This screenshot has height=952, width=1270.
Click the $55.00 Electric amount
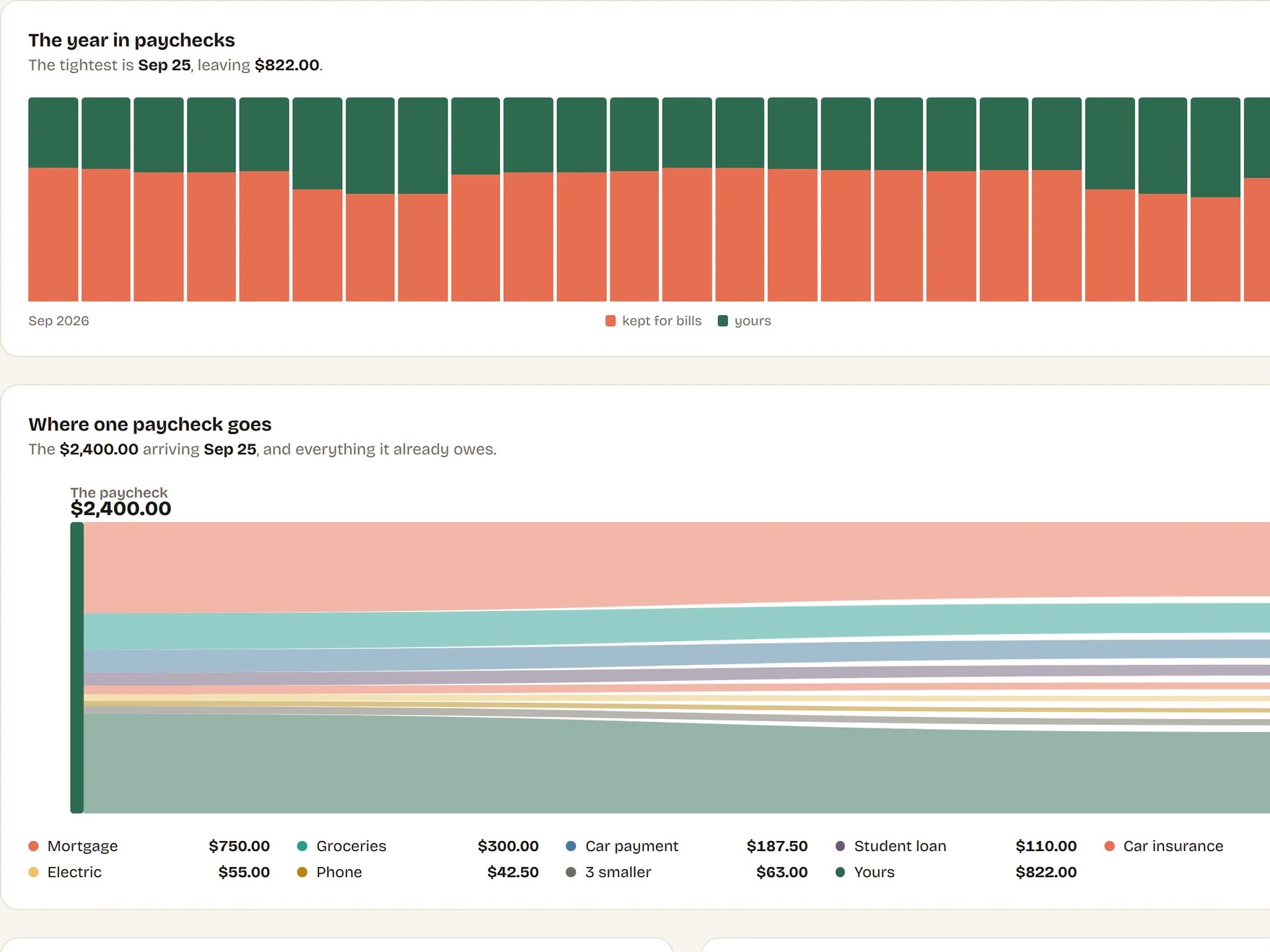(x=244, y=872)
